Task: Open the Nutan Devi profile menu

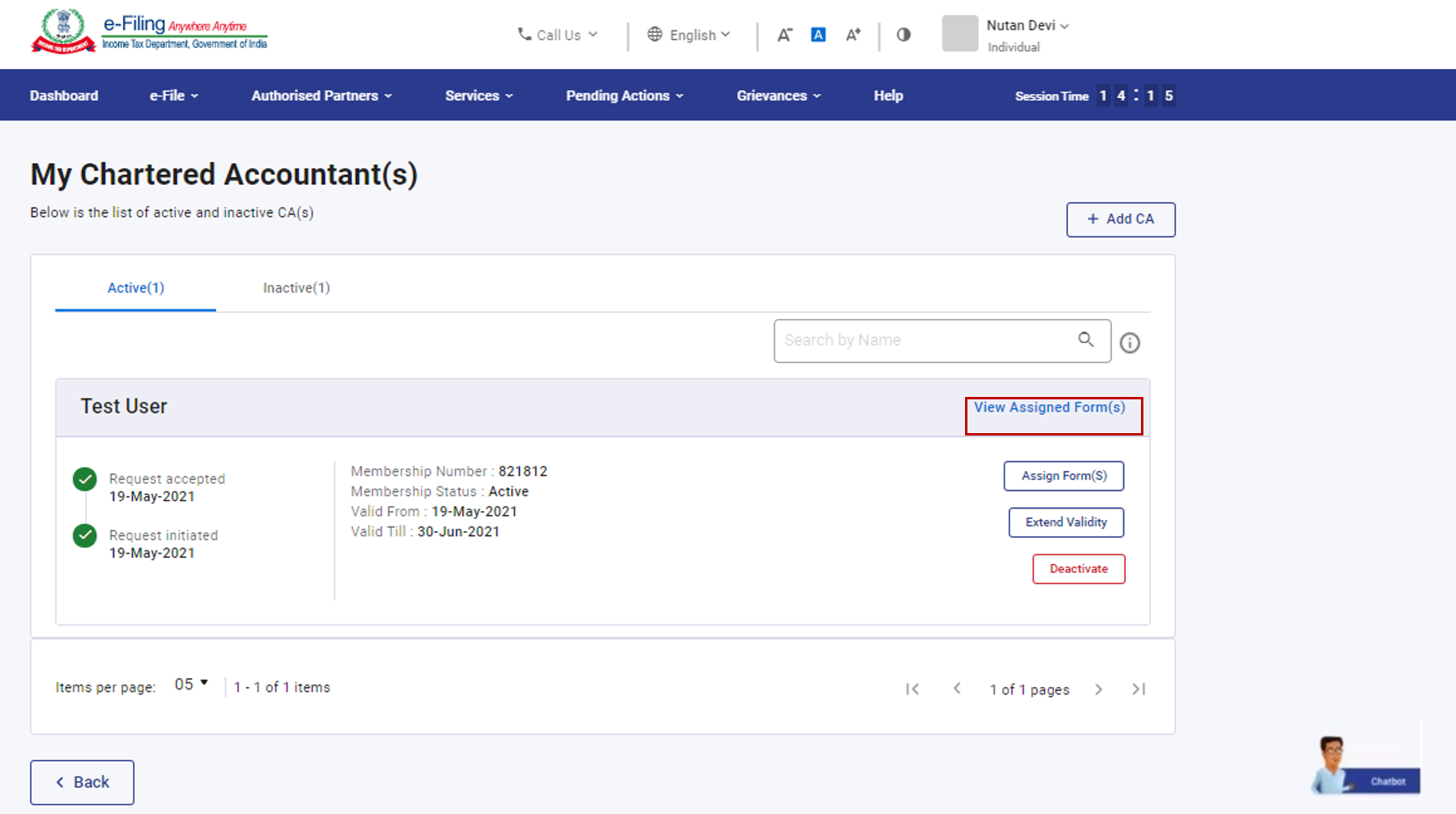Action: click(x=1027, y=26)
